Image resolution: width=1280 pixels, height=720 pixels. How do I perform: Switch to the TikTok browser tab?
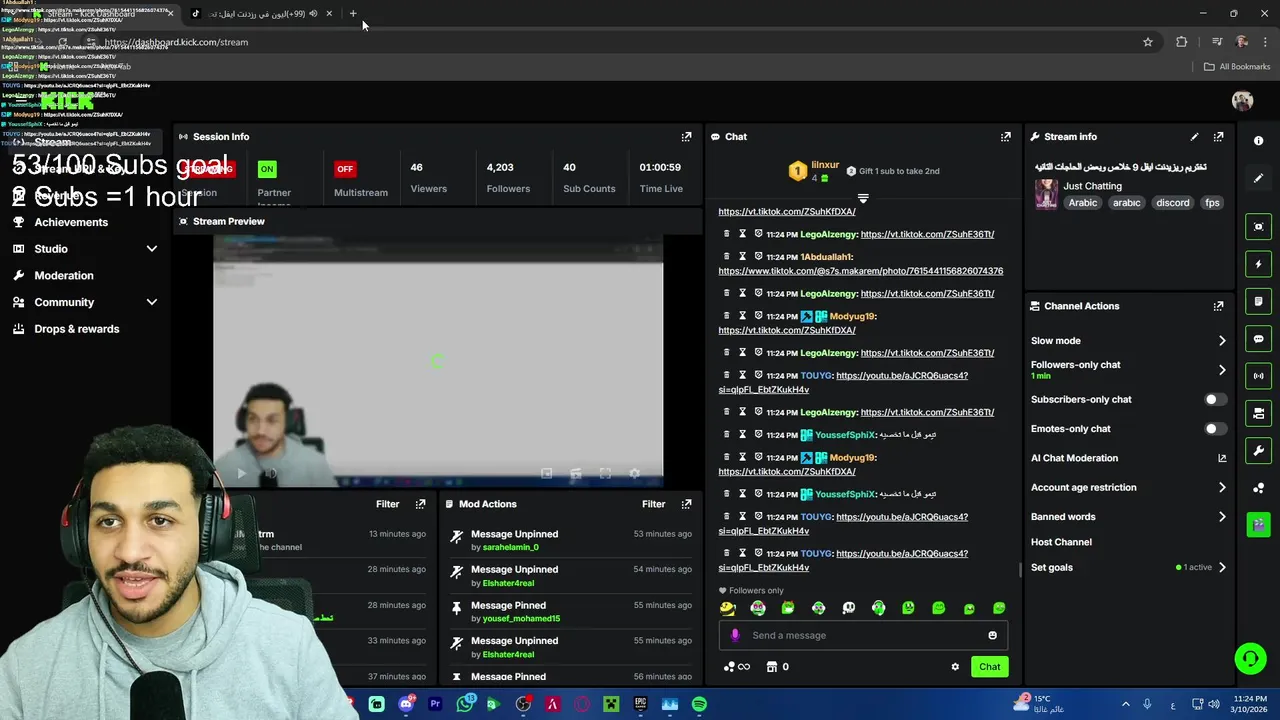[262, 14]
